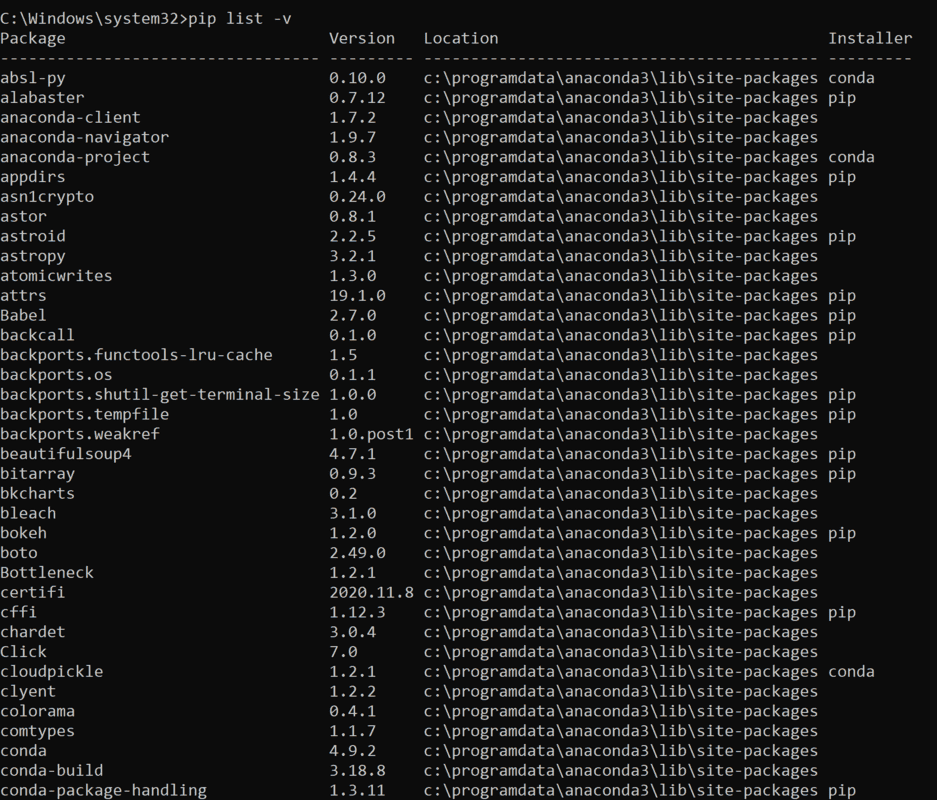Click the bokeh package name
This screenshot has width=937, height=800.
coord(23,533)
